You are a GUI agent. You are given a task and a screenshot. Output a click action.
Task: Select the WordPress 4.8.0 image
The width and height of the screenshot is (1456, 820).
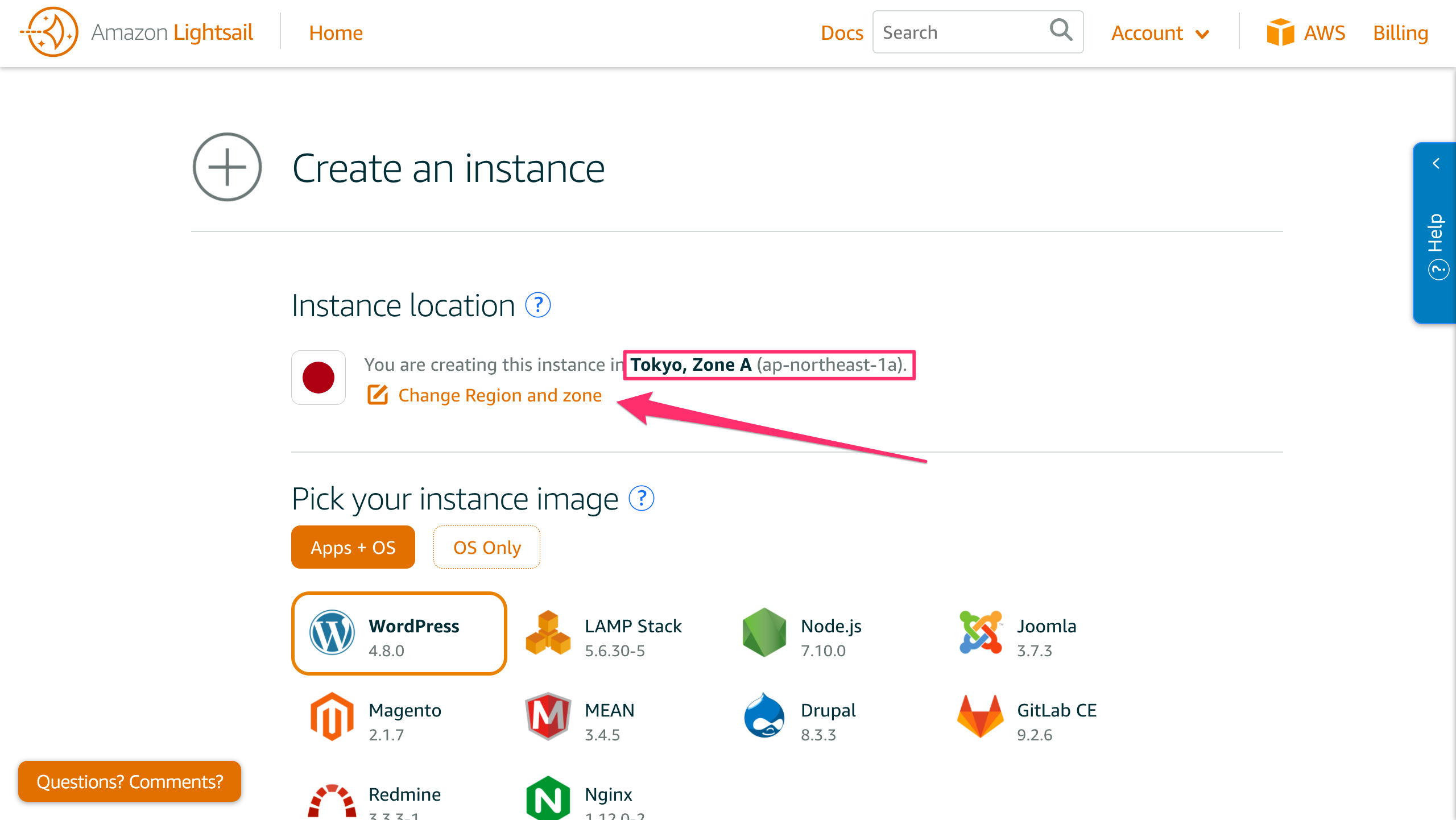[399, 633]
